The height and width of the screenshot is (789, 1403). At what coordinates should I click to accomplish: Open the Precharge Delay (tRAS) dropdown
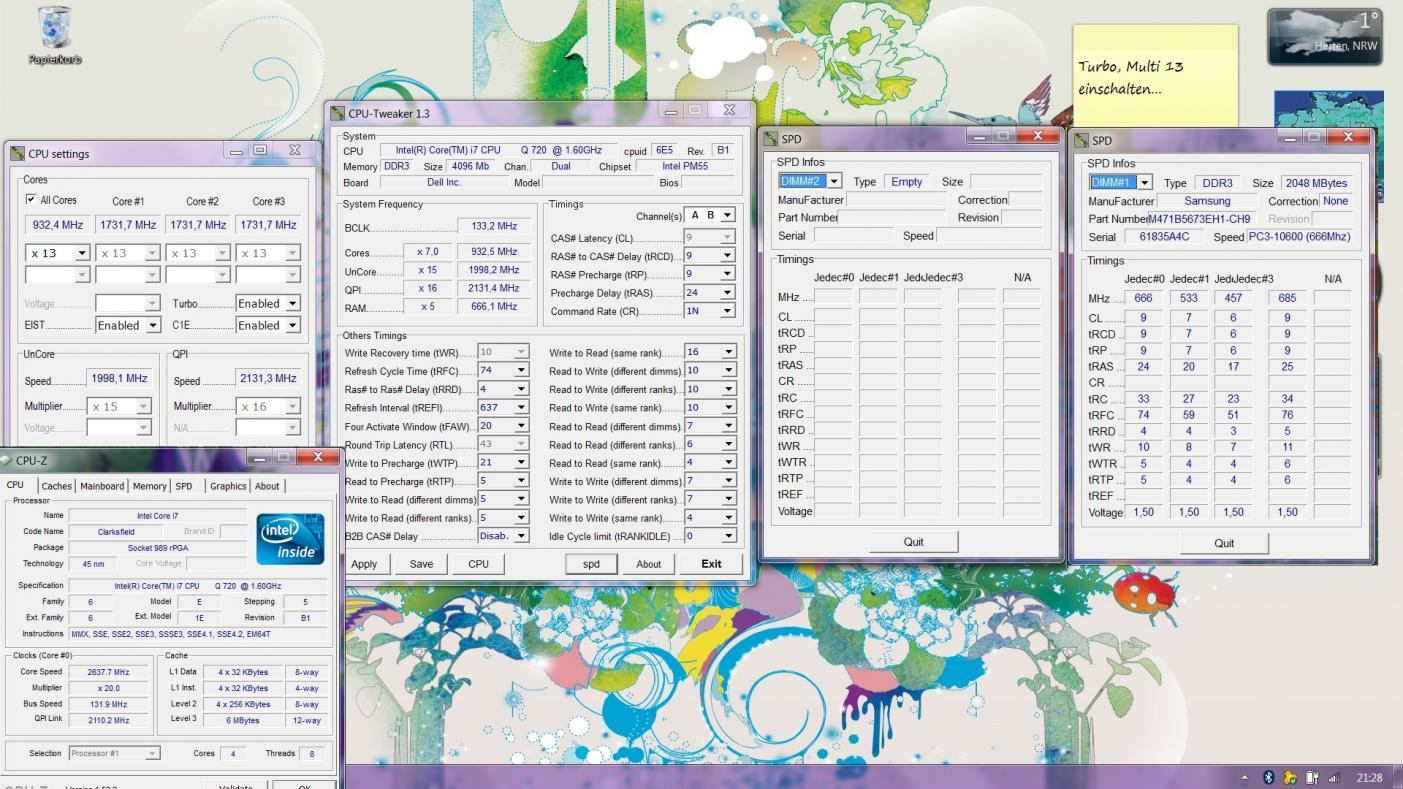(727, 293)
